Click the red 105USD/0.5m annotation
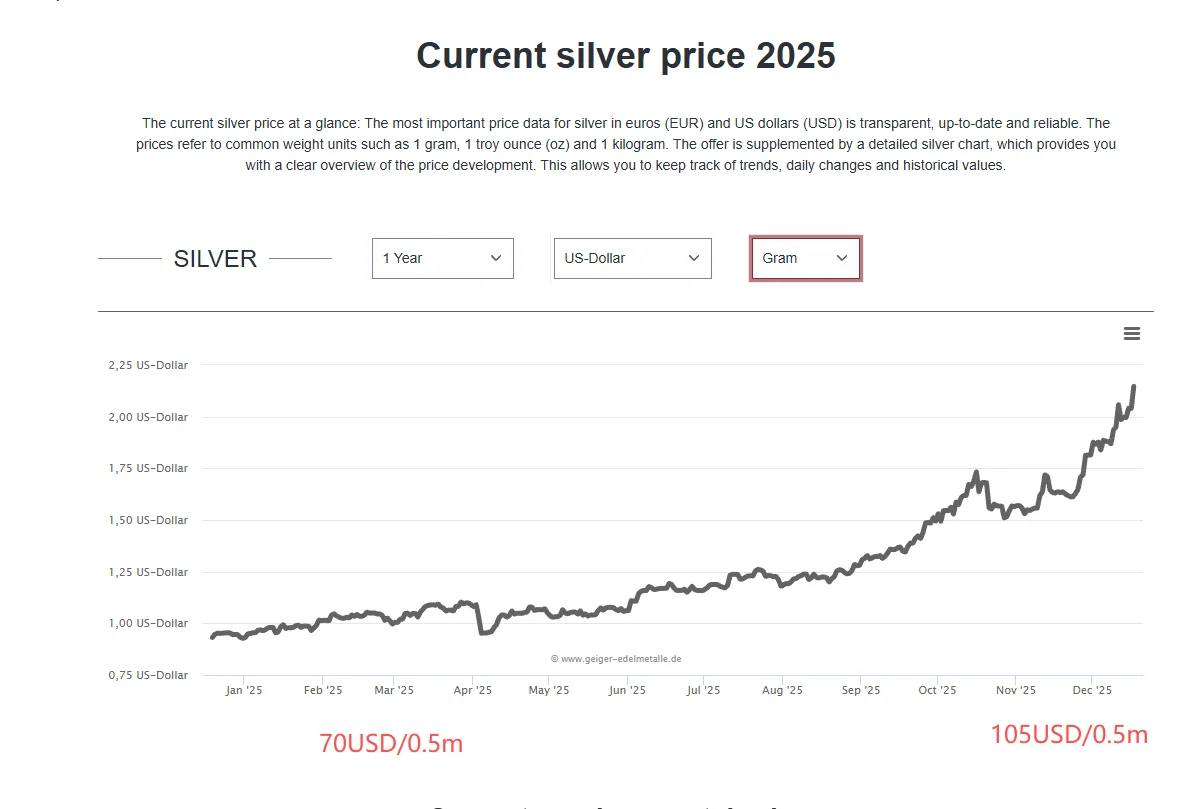This screenshot has width=1185, height=809. click(1069, 735)
